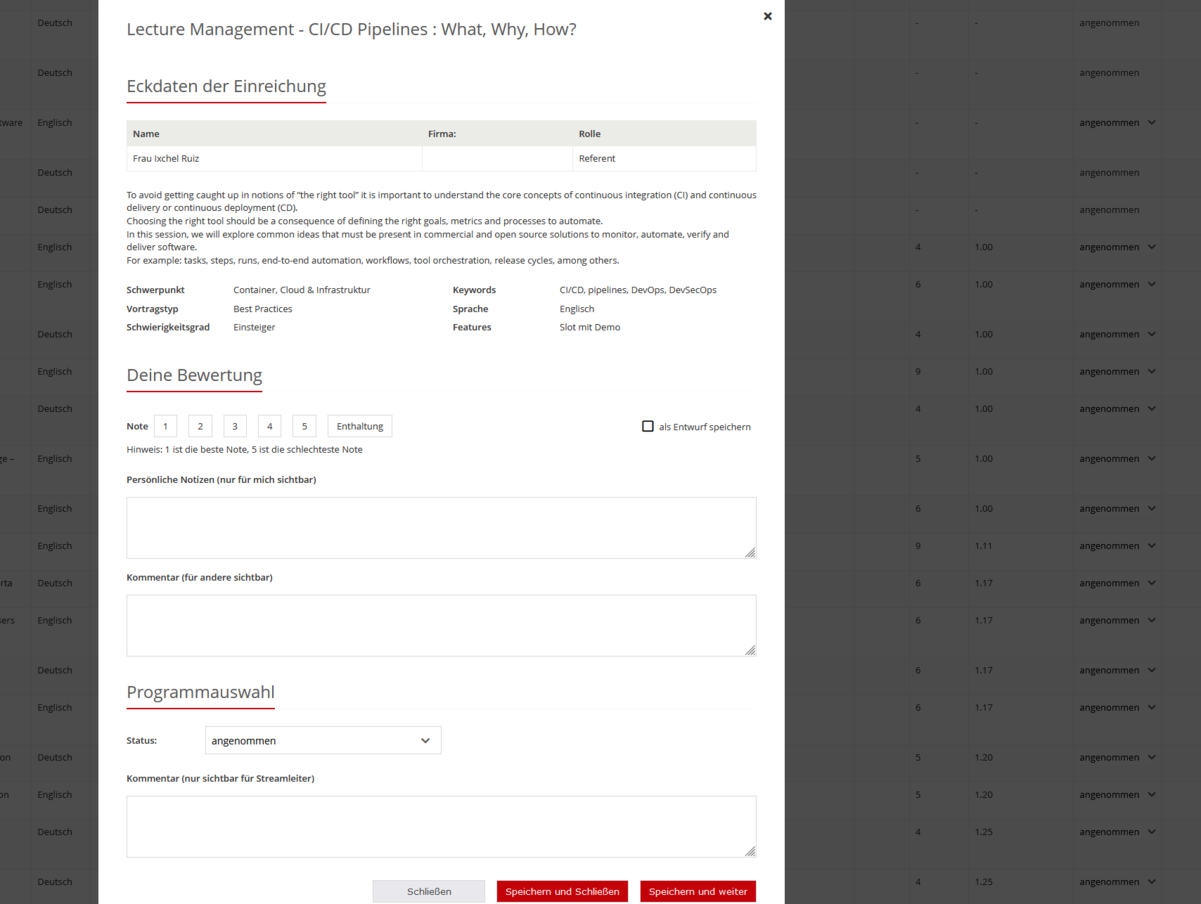Image resolution: width=1201 pixels, height=904 pixels.
Task: Select grade 2 as rating
Action: [x=200, y=426]
